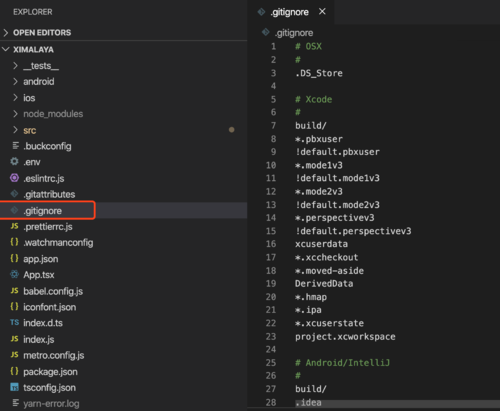The width and height of the screenshot is (500, 411).
Task: Place cursor on 'xcuserdata' line
Action: point(321,244)
